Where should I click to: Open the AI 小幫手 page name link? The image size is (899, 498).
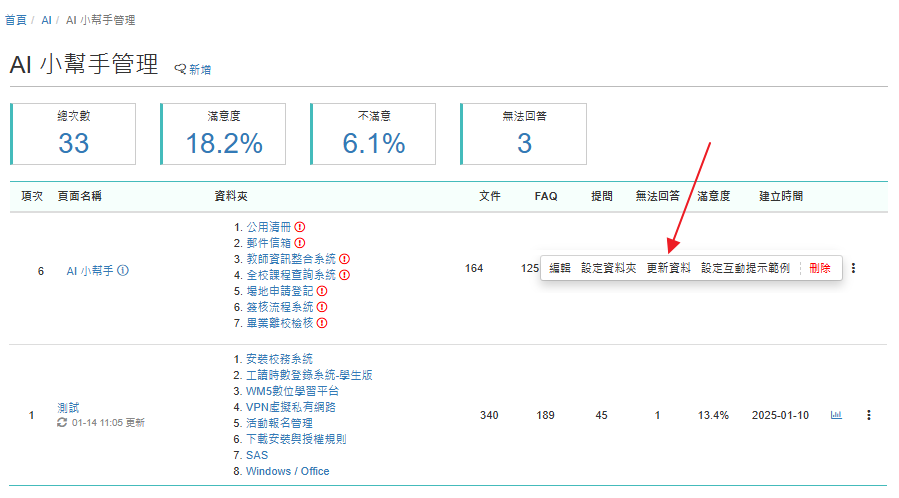click(89, 271)
